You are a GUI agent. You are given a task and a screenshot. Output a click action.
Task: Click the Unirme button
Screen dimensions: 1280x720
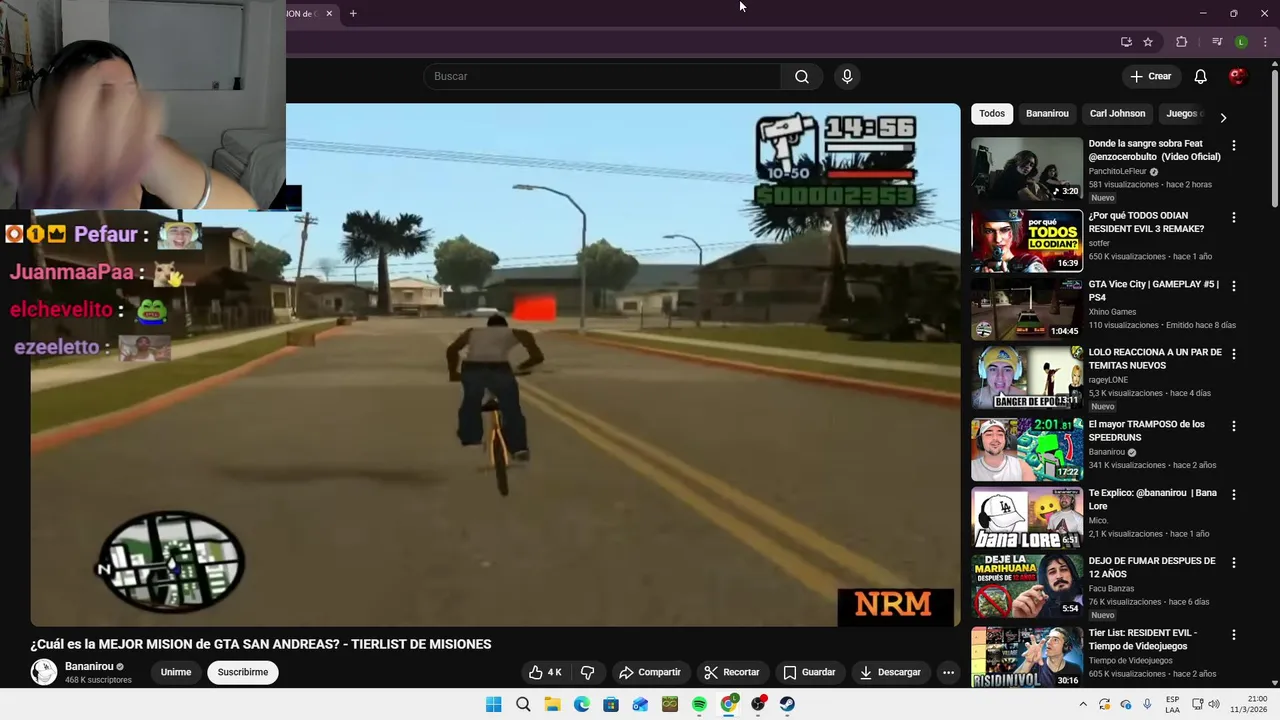pyautogui.click(x=176, y=672)
